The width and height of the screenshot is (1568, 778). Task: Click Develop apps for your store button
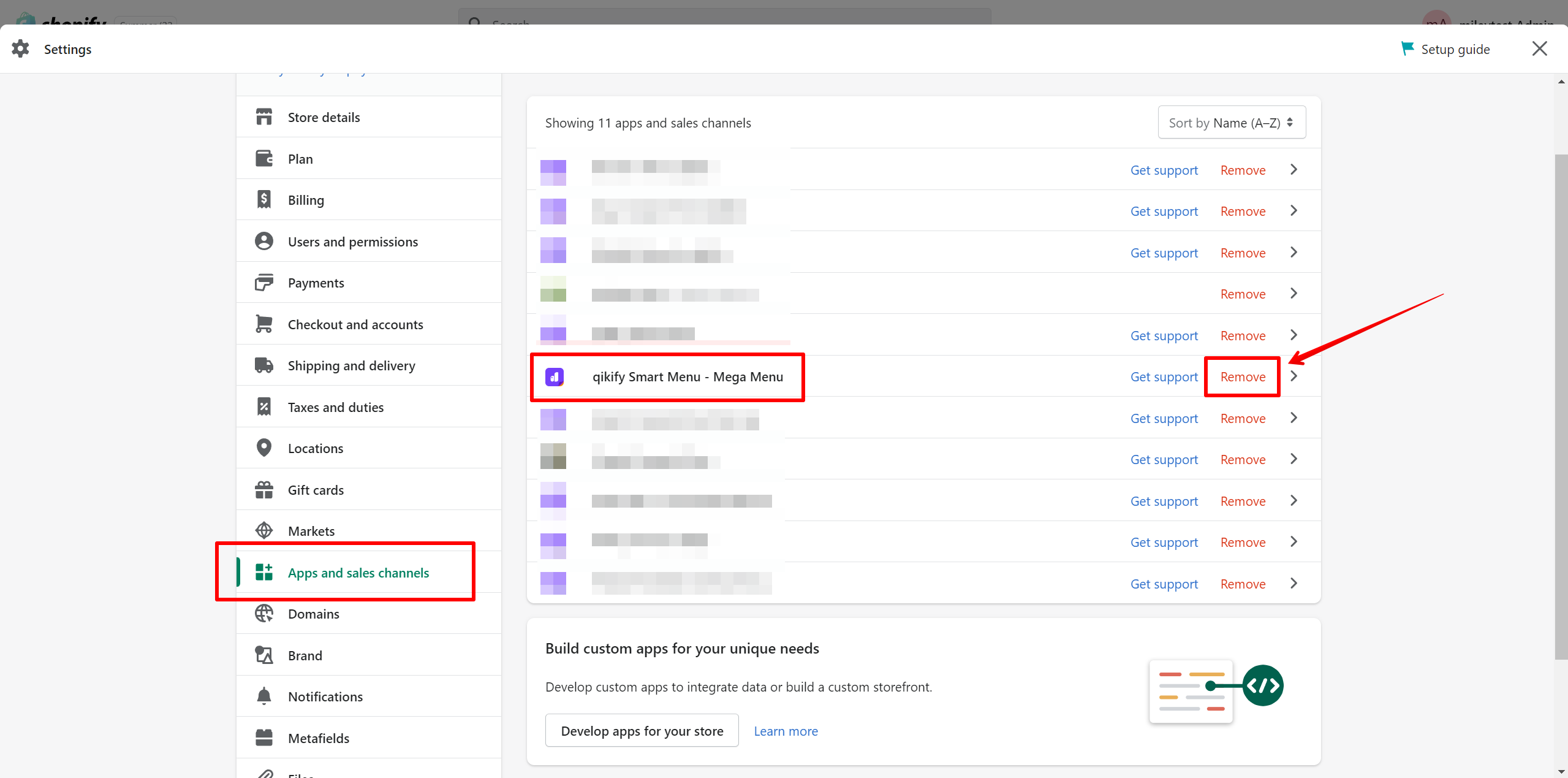click(642, 731)
